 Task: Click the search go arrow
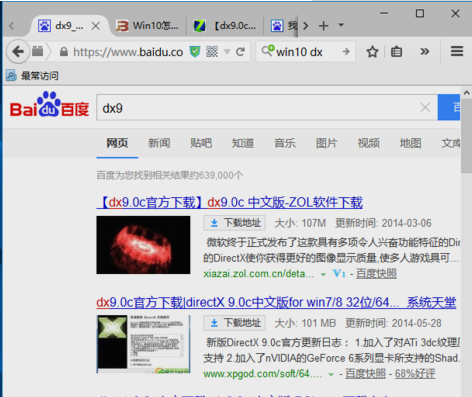[x=346, y=51]
